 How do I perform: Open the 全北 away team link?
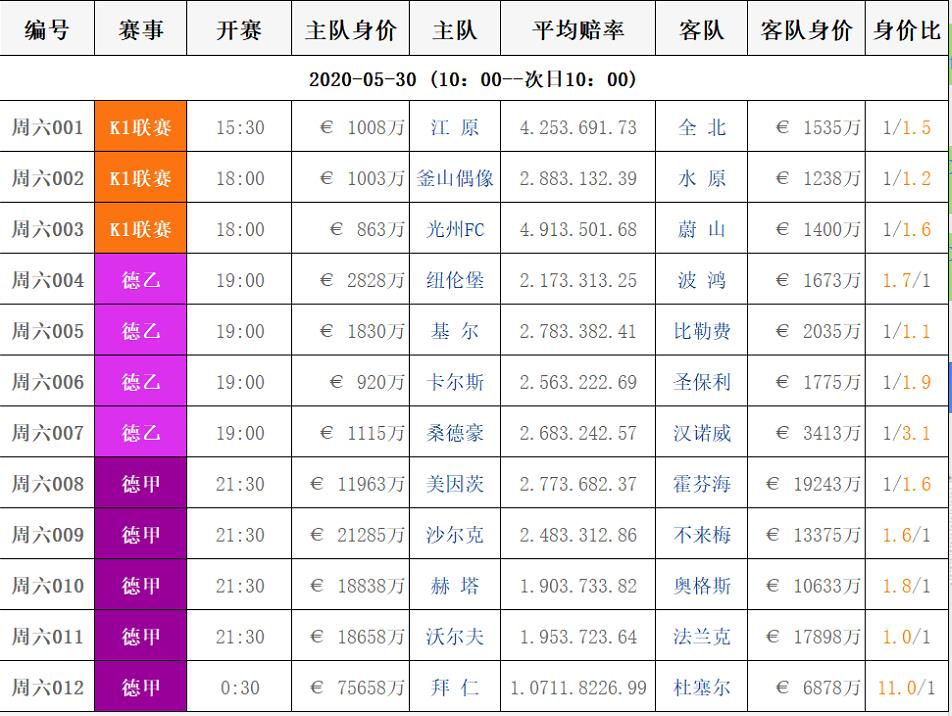tap(702, 128)
